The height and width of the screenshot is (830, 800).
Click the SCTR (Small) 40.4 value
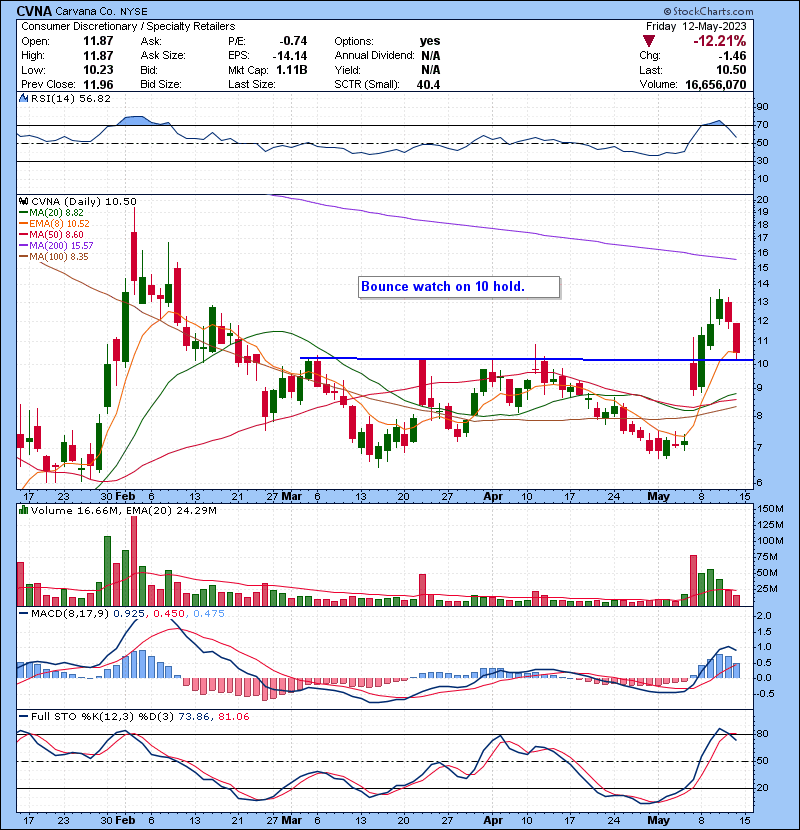tap(428, 84)
